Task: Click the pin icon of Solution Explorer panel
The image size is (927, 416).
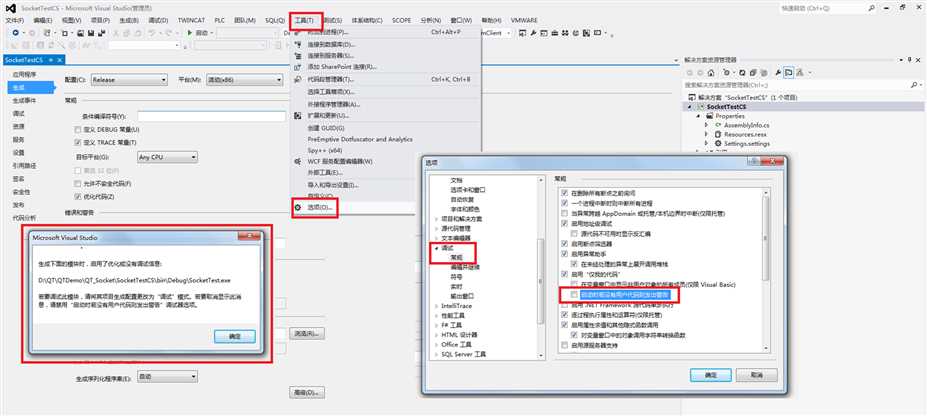Action: (x=909, y=60)
